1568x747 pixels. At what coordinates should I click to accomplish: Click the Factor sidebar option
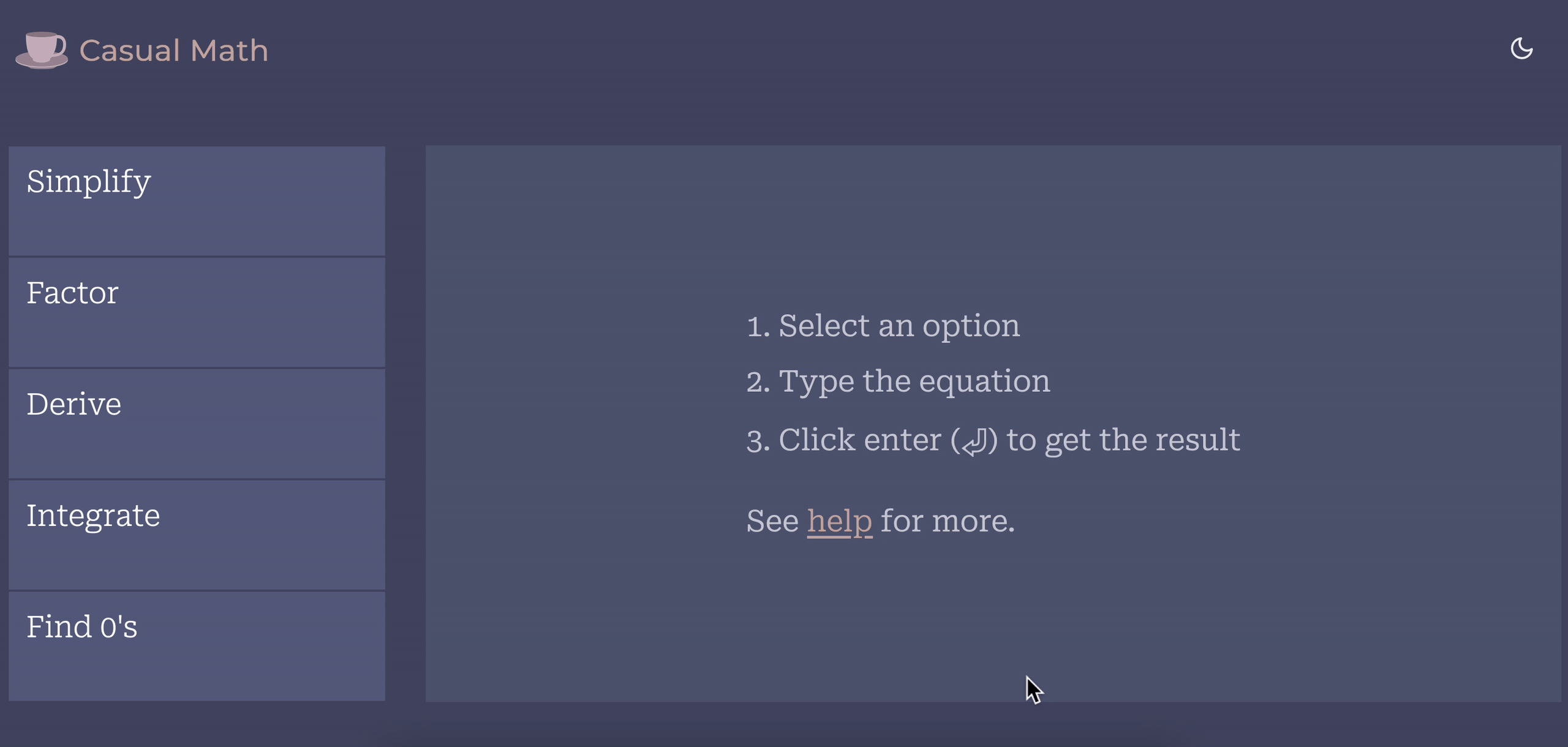tap(197, 291)
